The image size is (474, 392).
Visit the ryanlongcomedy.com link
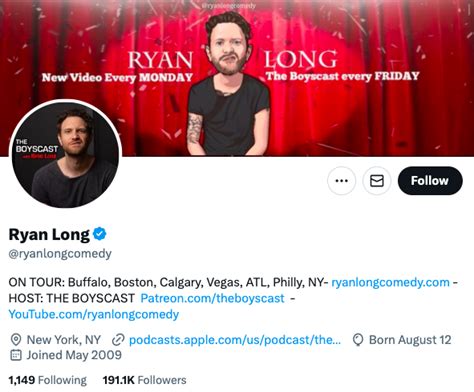point(390,282)
